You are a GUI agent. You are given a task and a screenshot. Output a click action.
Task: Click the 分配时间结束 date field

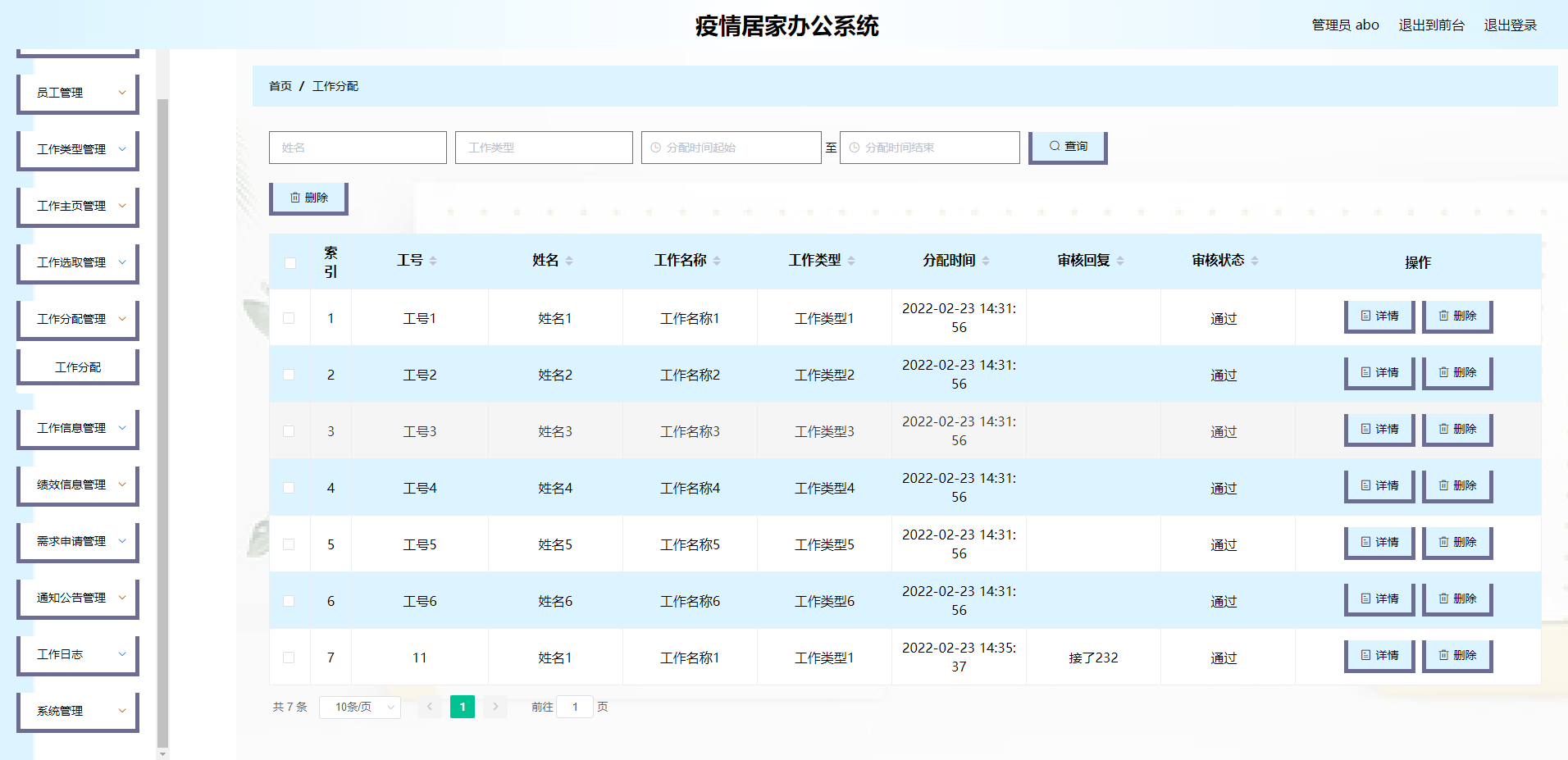(x=930, y=148)
